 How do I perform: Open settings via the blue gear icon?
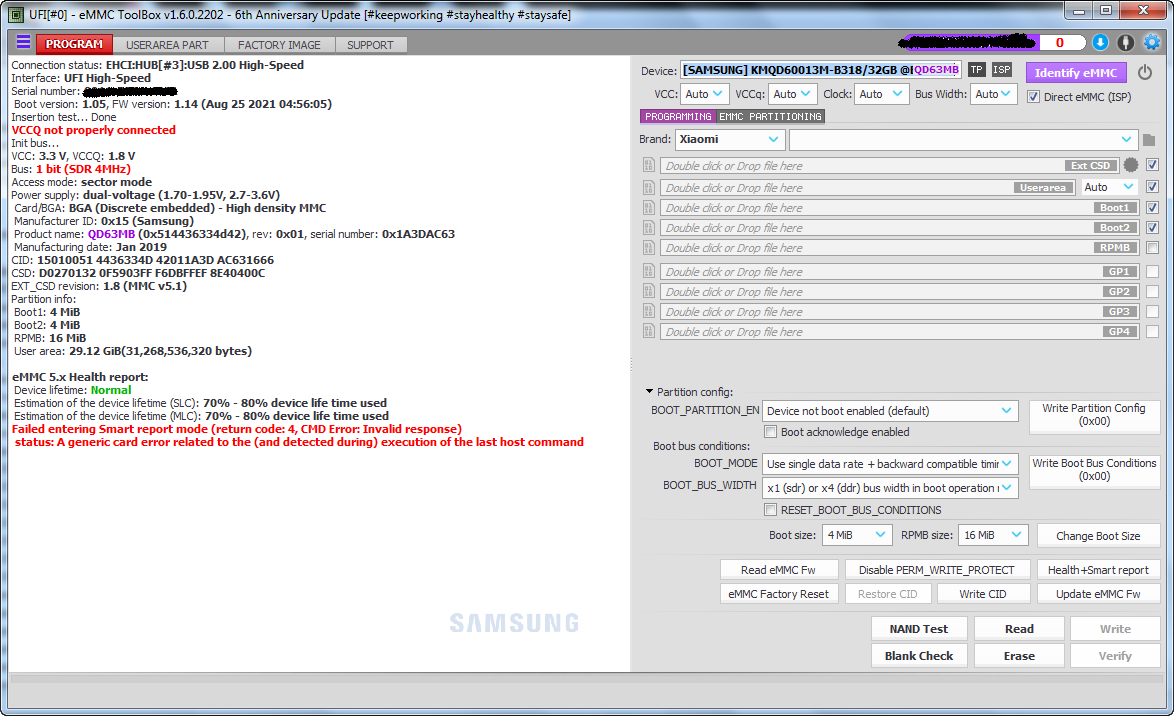[1152, 43]
